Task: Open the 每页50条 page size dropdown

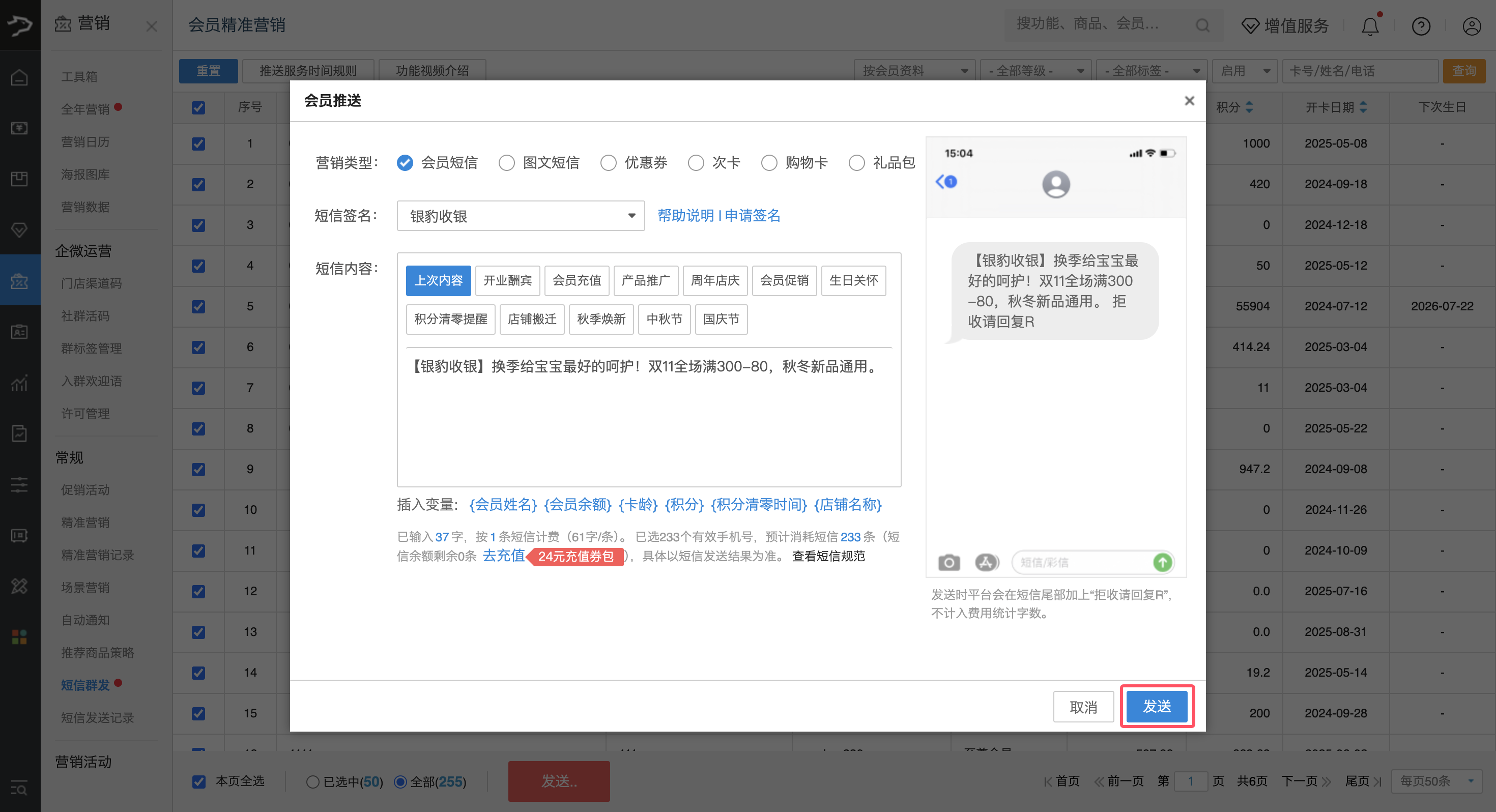Action: click(1436, 781)
